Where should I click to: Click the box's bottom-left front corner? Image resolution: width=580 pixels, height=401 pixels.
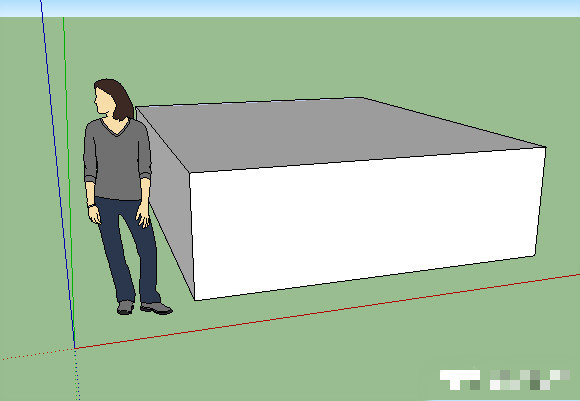195,300
